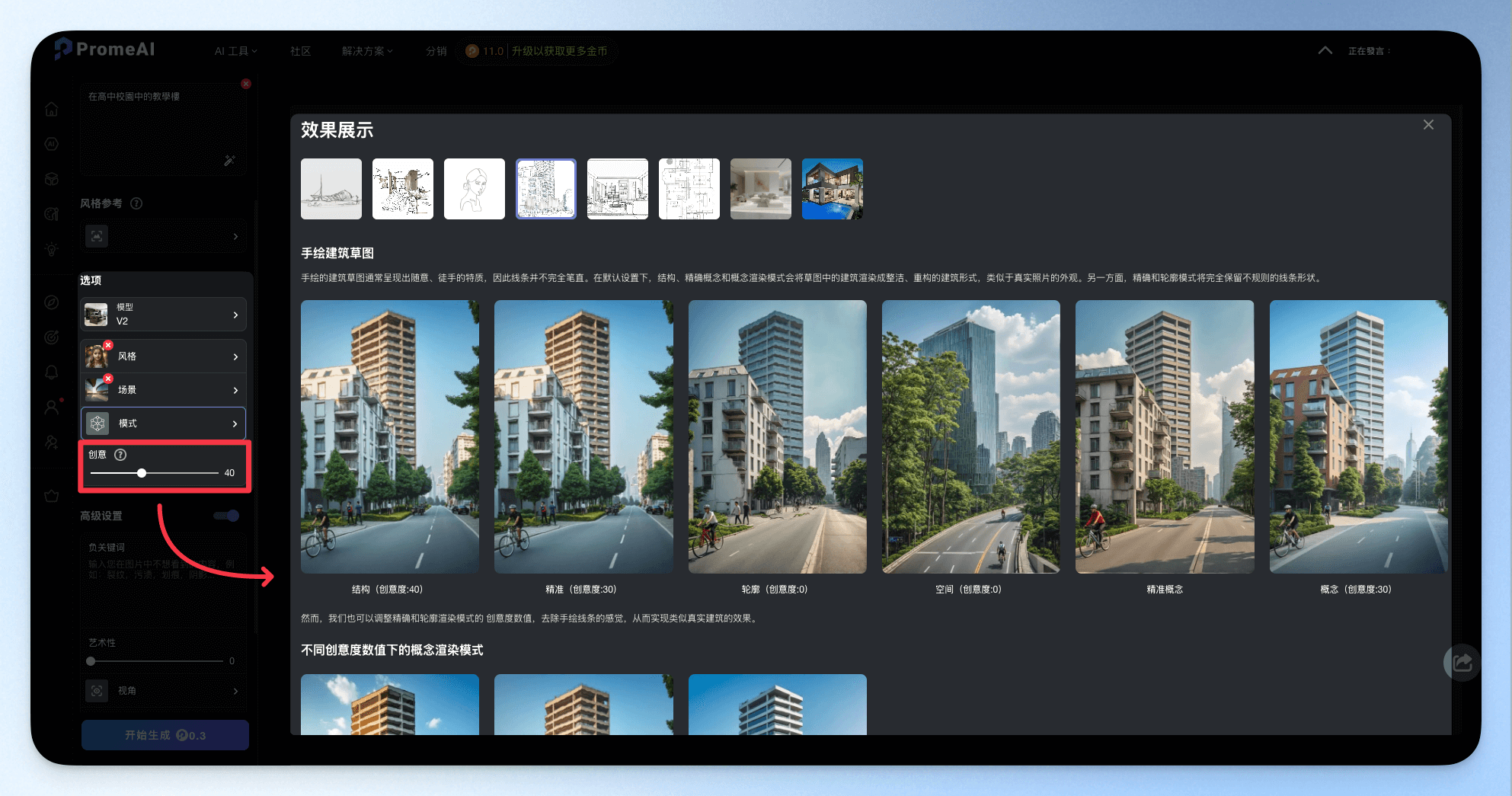Open the 视角 option row
The image size is (1512, 796).
click(164, 691)
